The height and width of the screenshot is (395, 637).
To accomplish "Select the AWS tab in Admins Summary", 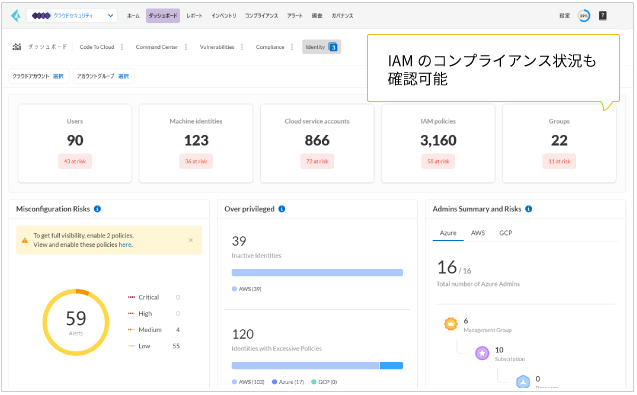I will pyautogui.click(x=478, y=233).
